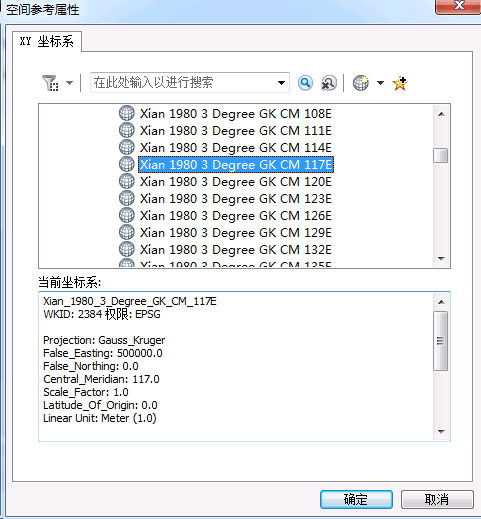This screenshot has height=519, width=481.
Task: Click globe icon beside CM 132E entry
Action: click(x=127, y=249)
